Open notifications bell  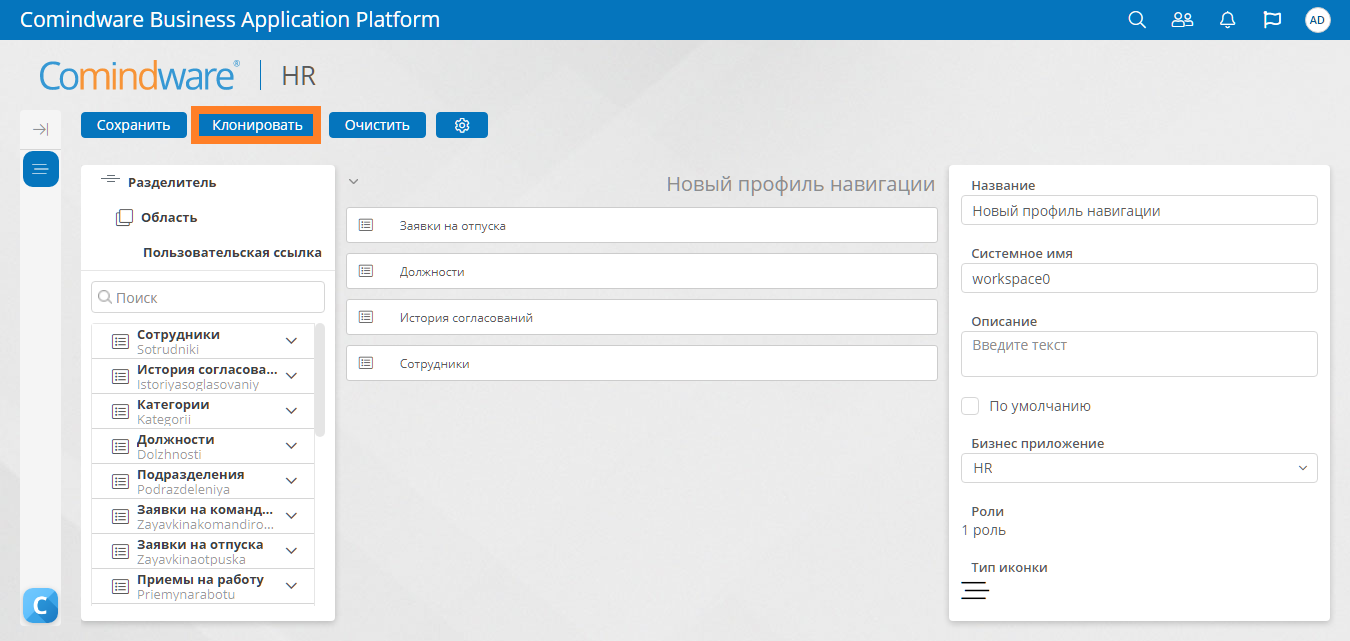pyautogui.click(x=1228, y=20)
